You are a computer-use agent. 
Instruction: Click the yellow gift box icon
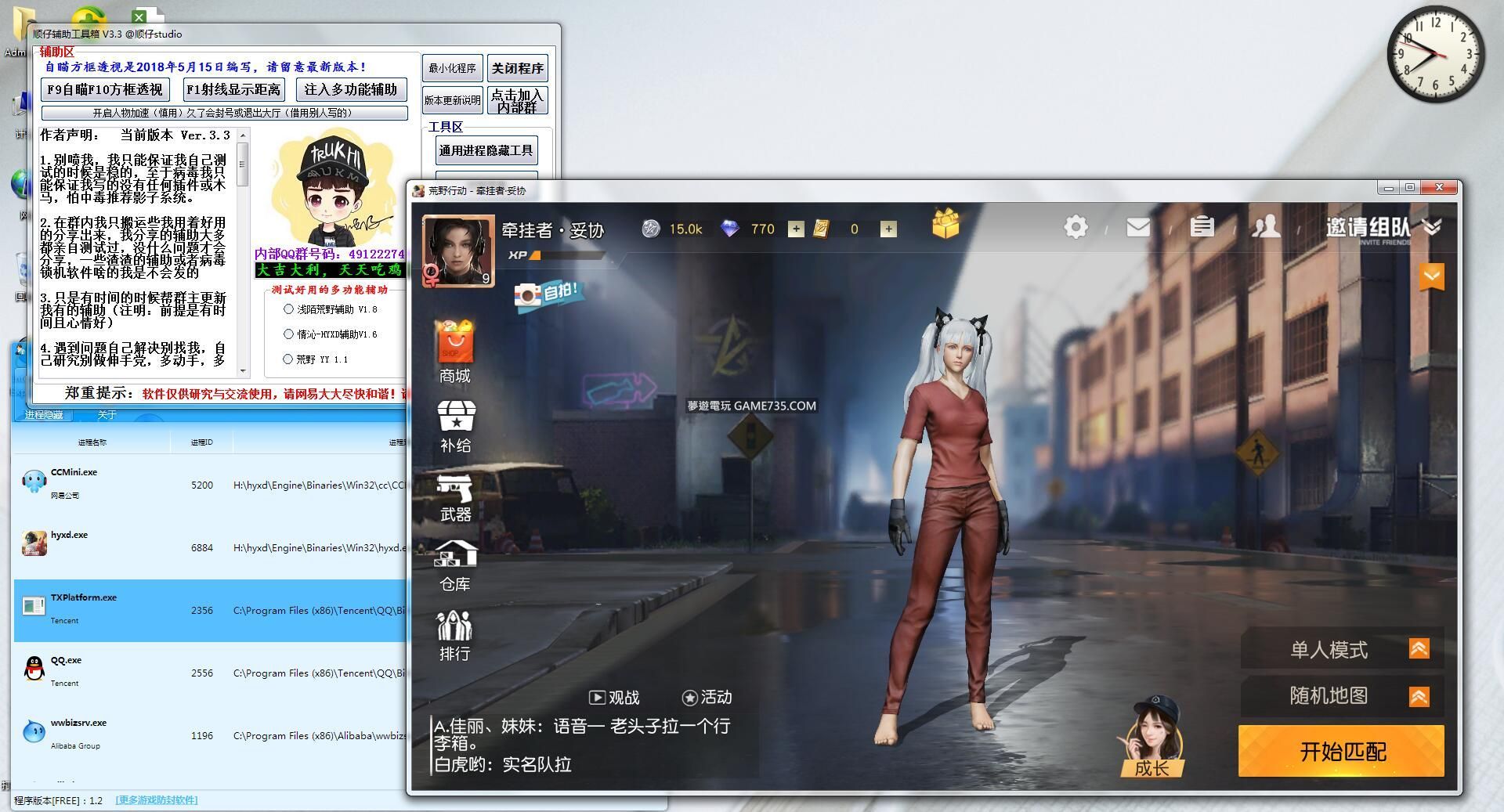pyautogui.click(x=946, y=224)
